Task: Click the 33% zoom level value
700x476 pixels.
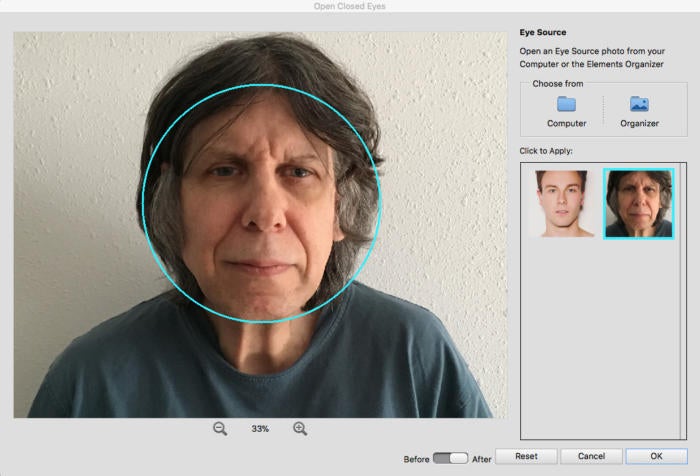Action: pyautogui.click(x=260, y=429)
